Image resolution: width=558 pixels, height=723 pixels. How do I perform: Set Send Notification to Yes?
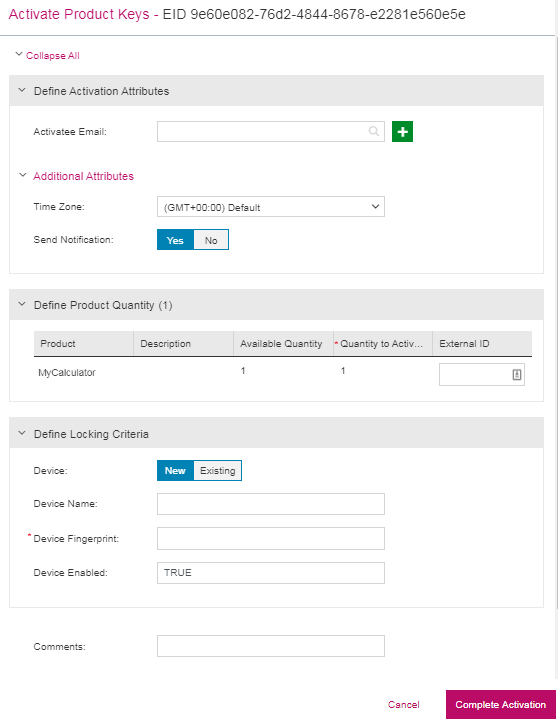tap(175, 240)
